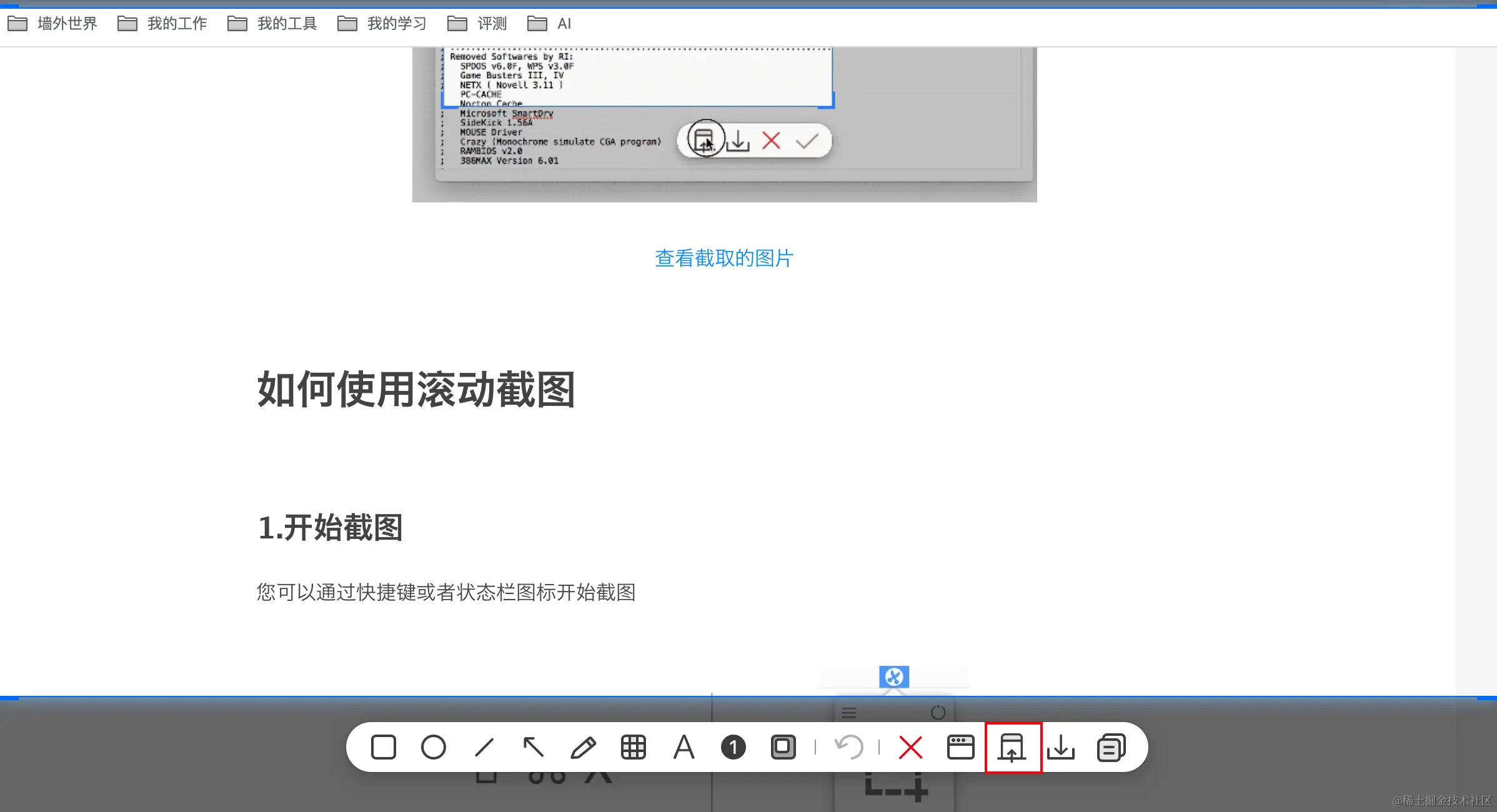
Task: Cancel screenshot with the red X
Action: (910, 747)
